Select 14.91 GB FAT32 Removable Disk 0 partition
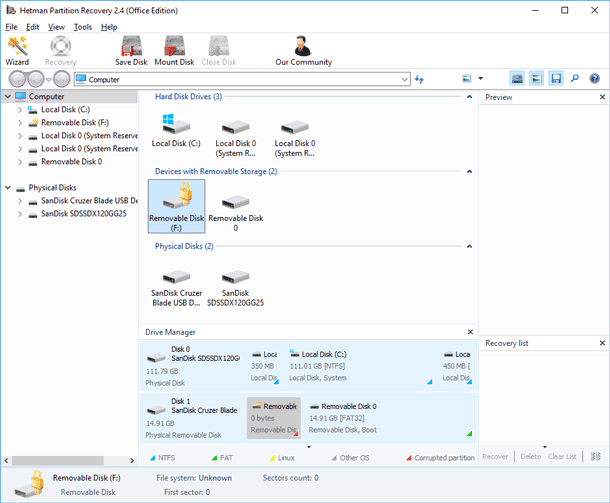The height and width of the screenshot is (503, 610). 389,418
